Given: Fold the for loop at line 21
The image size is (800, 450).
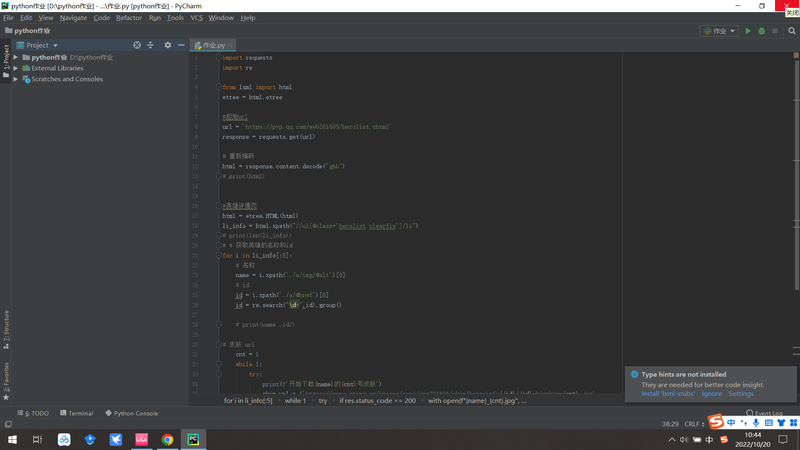Looking at the screenshot, I should [x=218, y=255].
